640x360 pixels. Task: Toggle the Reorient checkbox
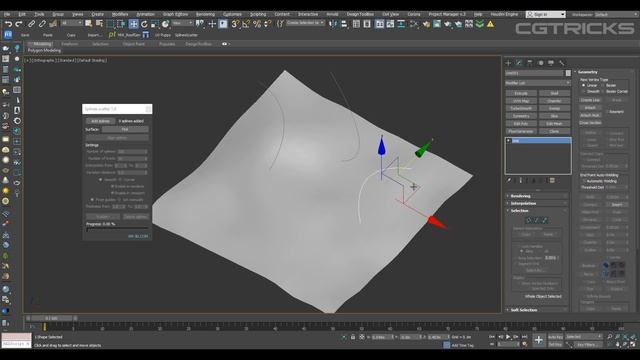pos(607,111)
